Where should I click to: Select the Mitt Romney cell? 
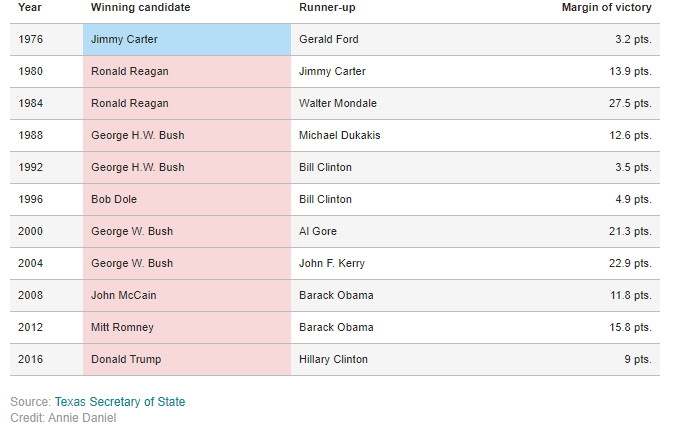(x=187, y=328)
